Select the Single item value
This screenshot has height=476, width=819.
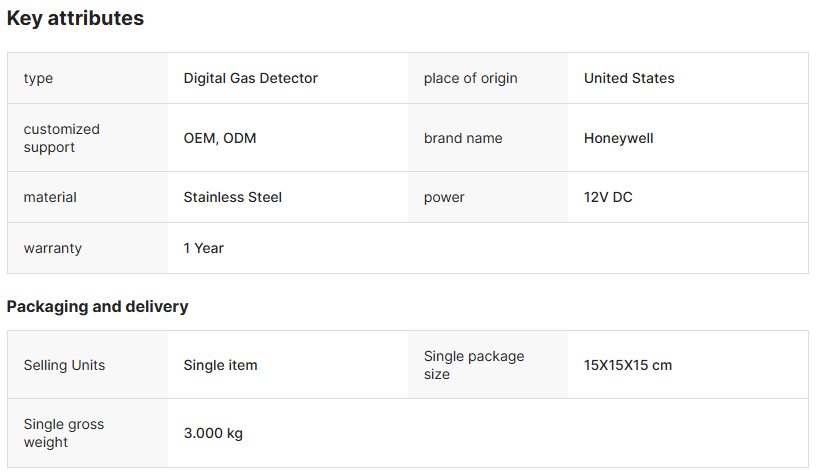(x=220, y=365)
